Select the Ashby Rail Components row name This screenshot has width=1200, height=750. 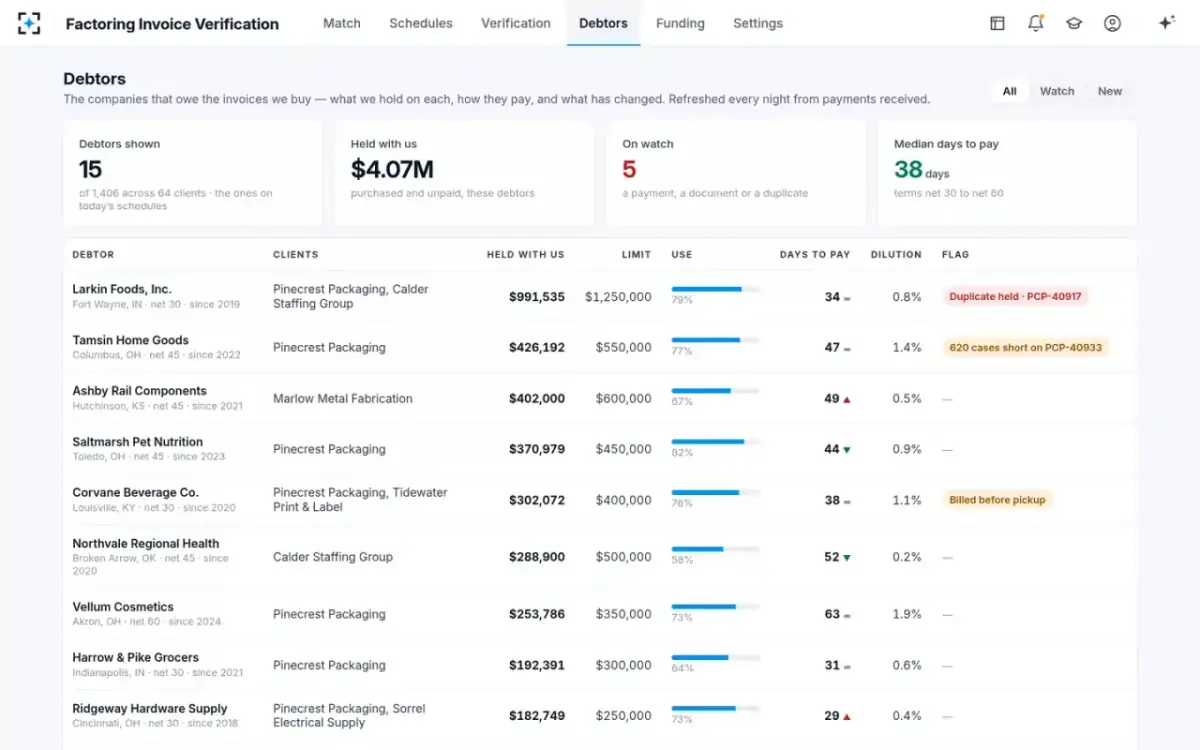click(139, 391)
